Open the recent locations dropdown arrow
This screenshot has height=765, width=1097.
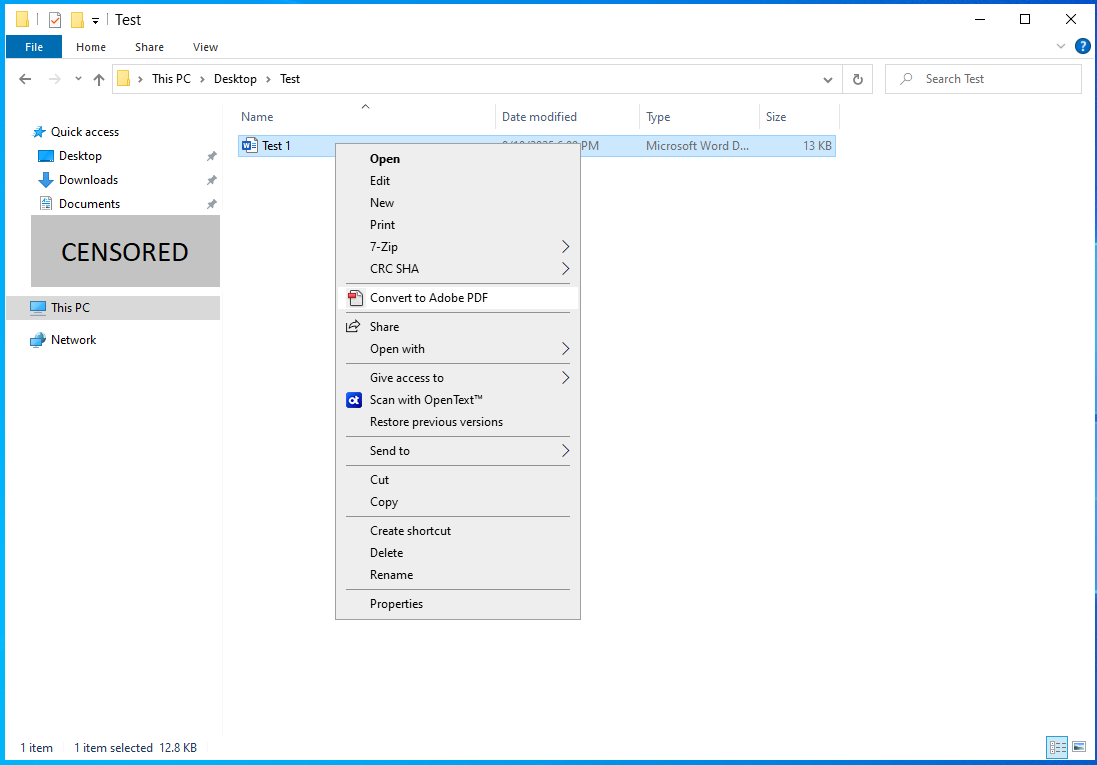click(78, 79)
